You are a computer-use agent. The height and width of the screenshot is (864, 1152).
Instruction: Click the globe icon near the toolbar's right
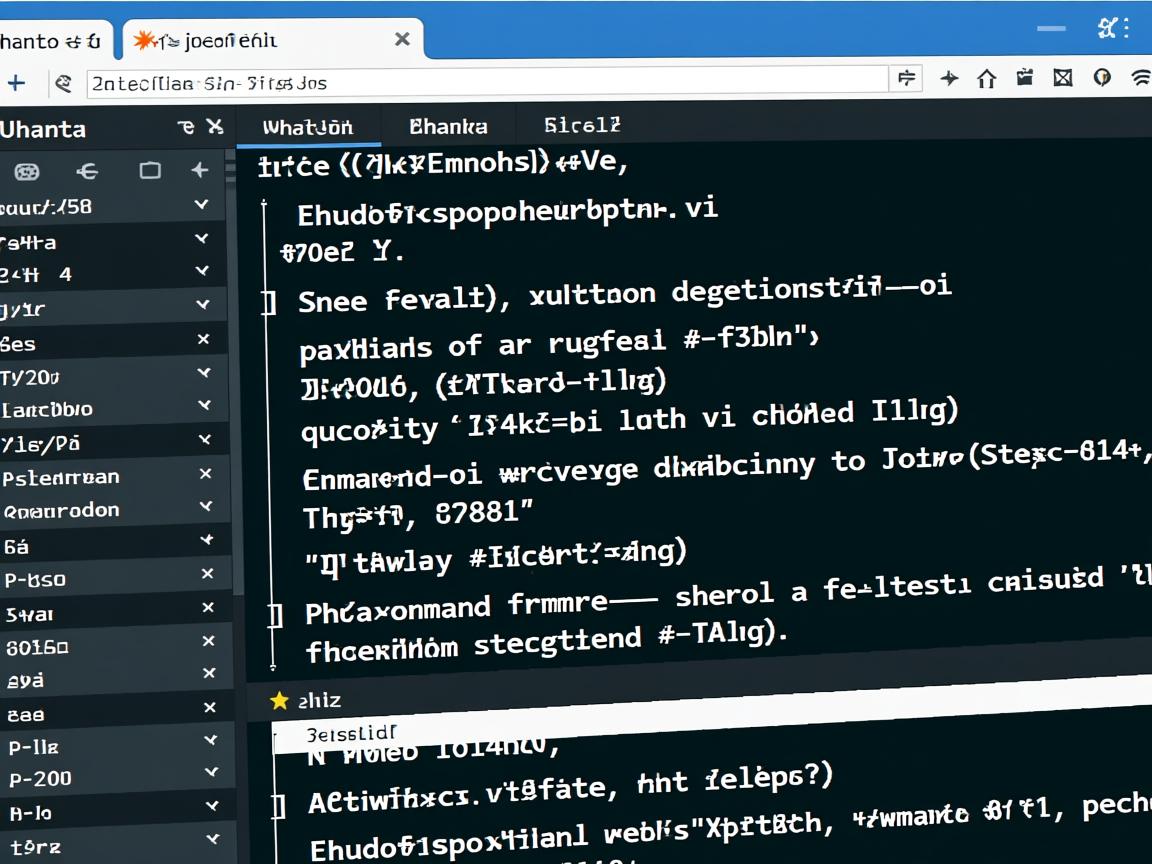1100,77
